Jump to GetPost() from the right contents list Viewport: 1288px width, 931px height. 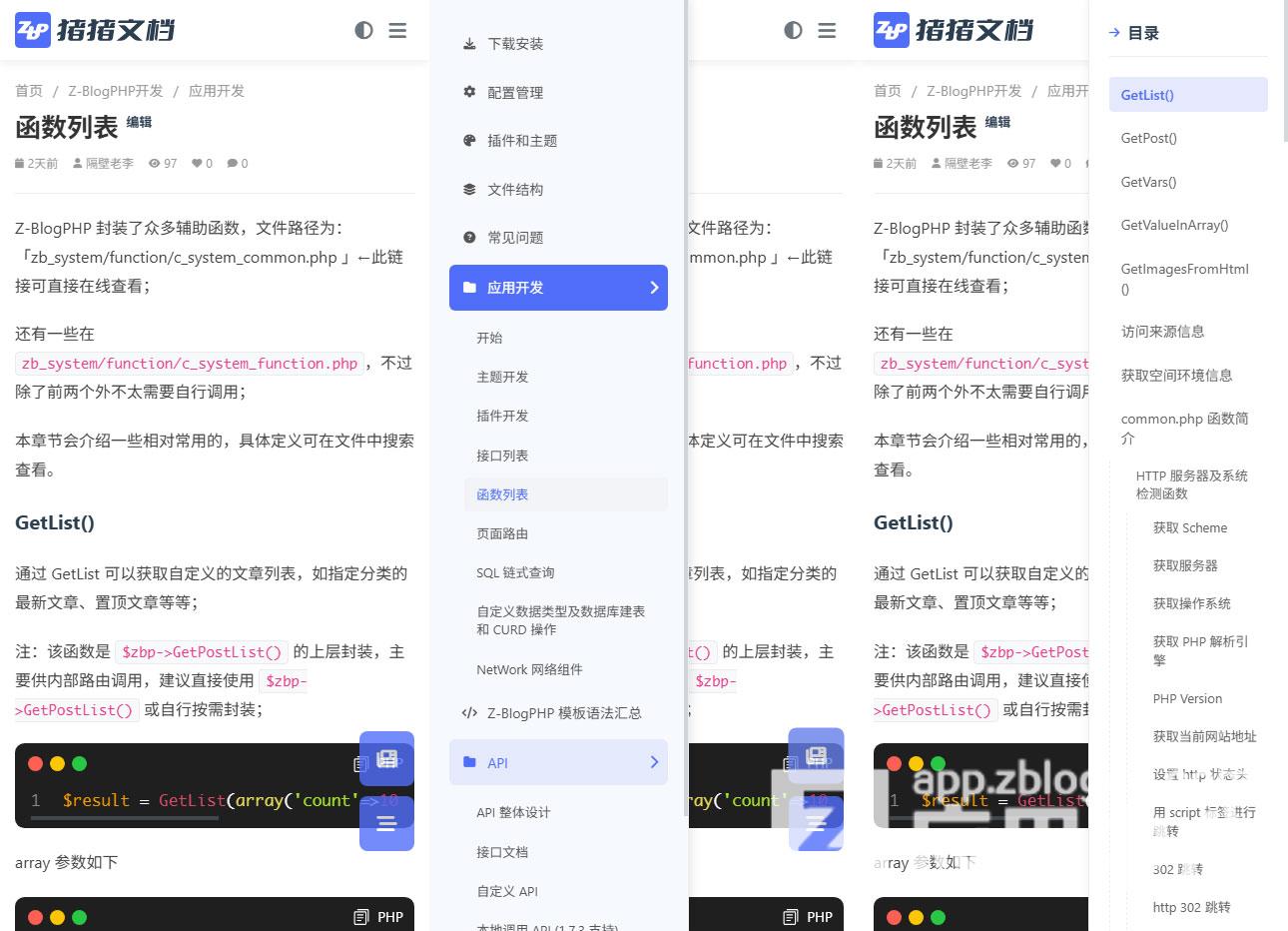tap(1148, 139)
